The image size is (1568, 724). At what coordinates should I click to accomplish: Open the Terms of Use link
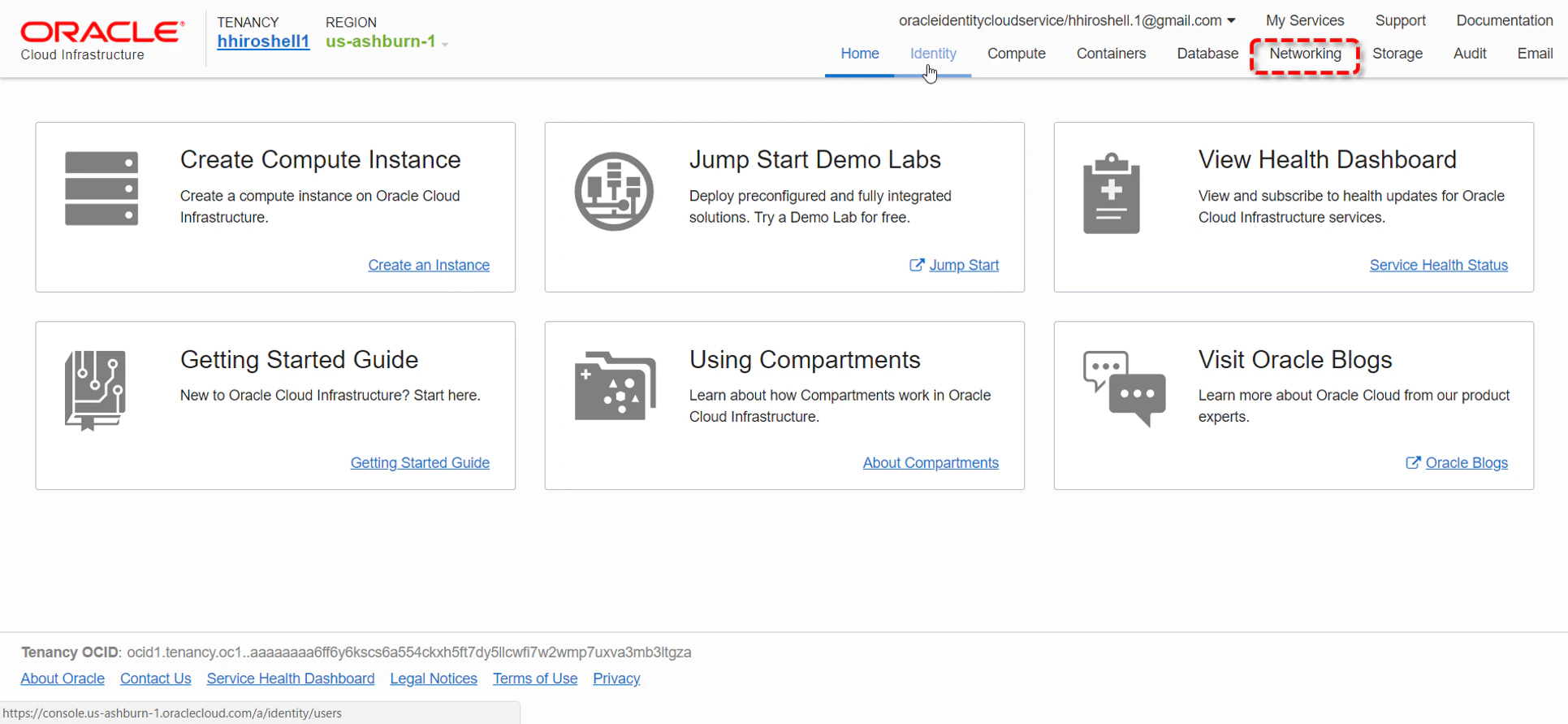pos(535,678)
